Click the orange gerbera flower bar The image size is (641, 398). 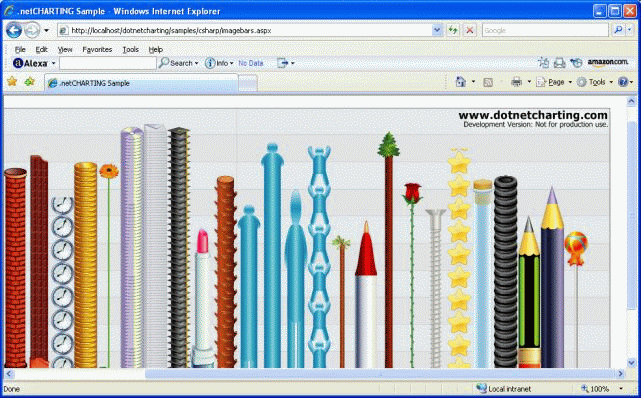tap(109, 266)
